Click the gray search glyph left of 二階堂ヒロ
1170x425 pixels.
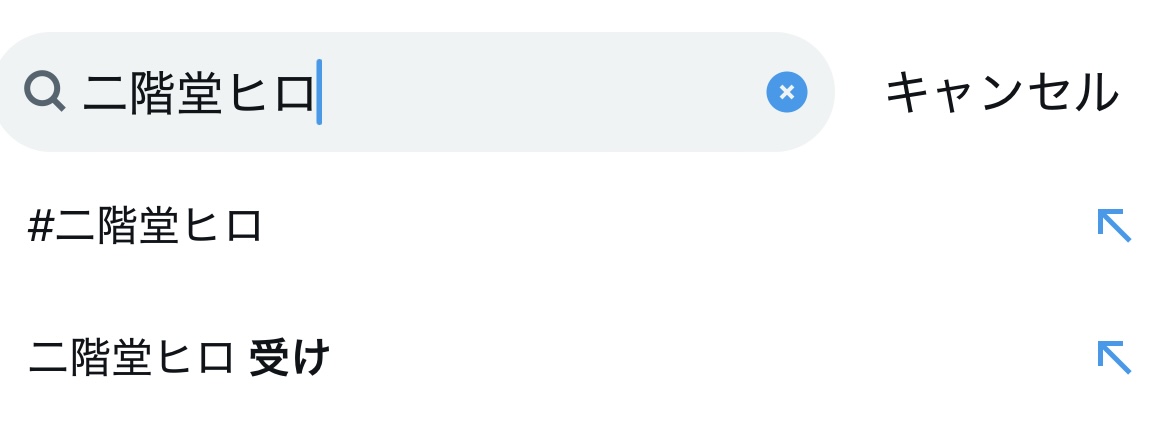(x=45, y=92)
